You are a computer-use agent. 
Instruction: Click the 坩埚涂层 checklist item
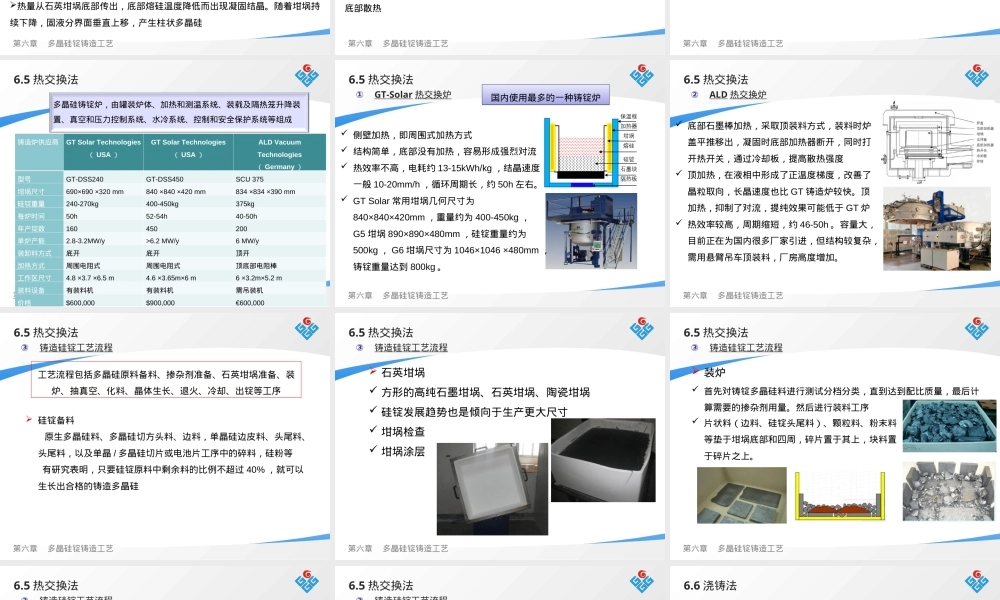(403, 451)
